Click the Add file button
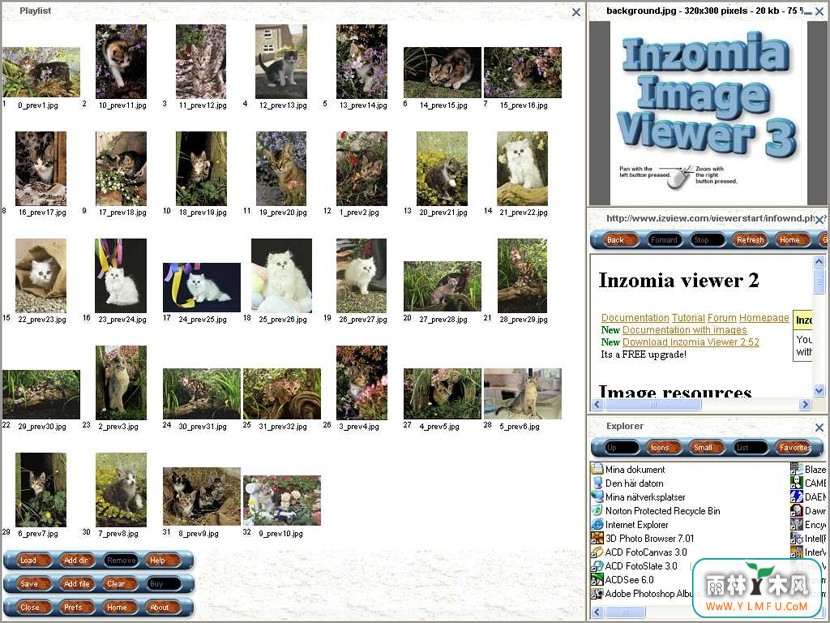 coord(76,583)
